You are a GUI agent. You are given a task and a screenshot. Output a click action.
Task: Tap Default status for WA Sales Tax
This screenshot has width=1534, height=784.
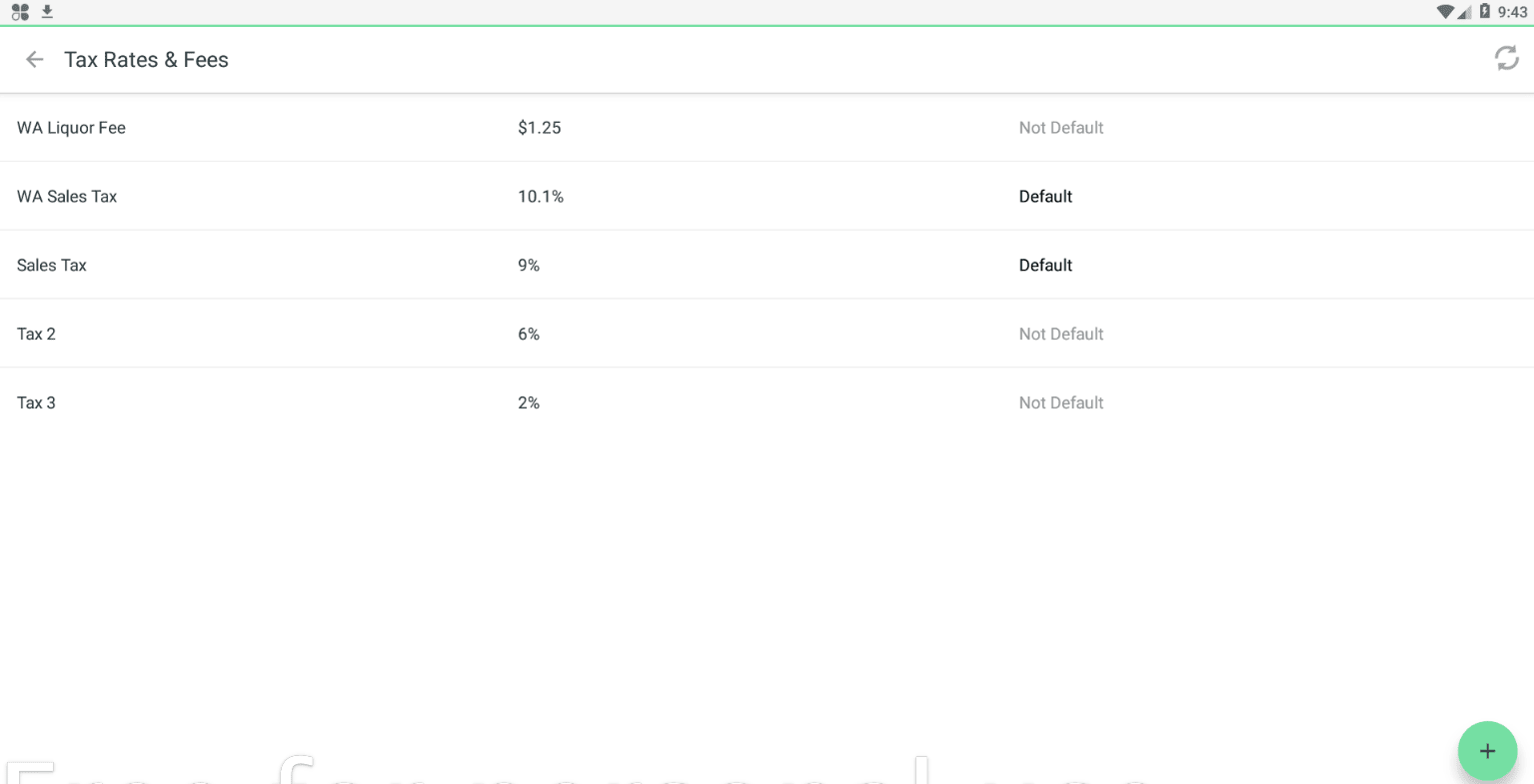(x=1045, y=197)
